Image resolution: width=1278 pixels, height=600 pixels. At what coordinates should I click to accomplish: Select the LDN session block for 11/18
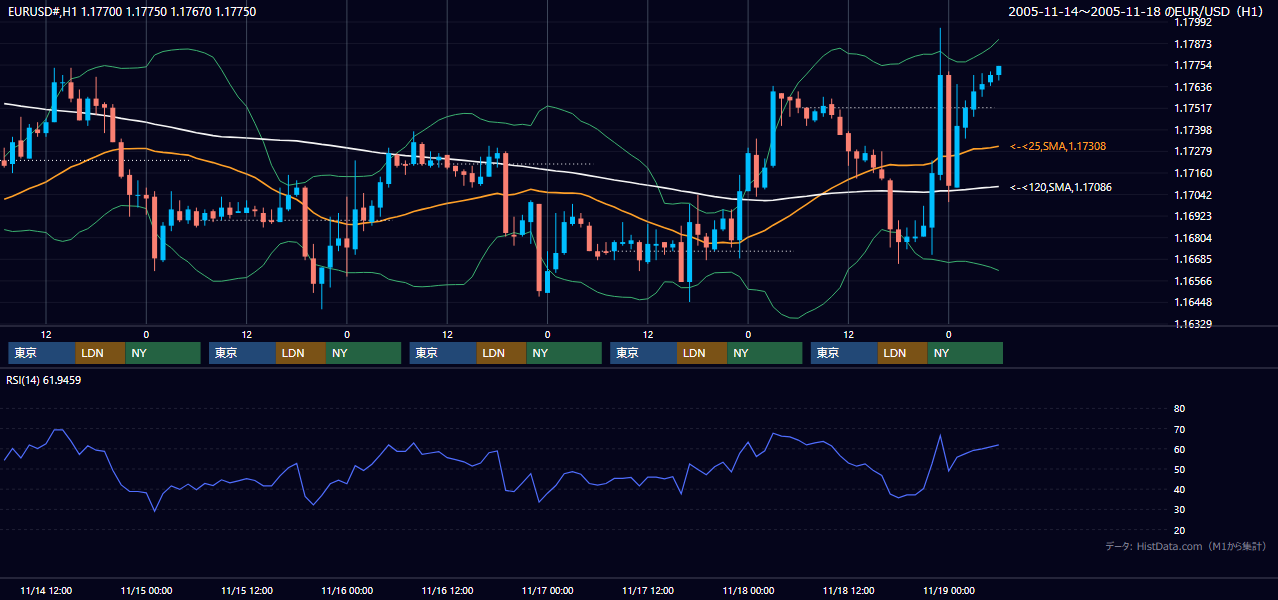pos(903,353)
